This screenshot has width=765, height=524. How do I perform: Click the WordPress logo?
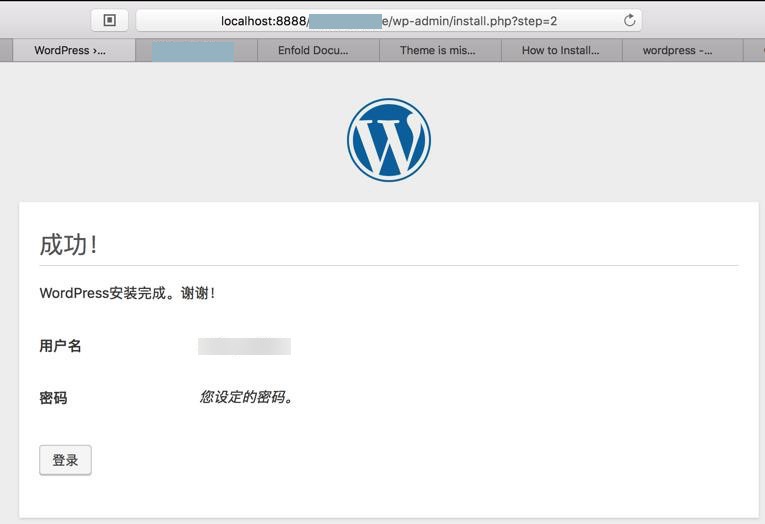[389, 140]
